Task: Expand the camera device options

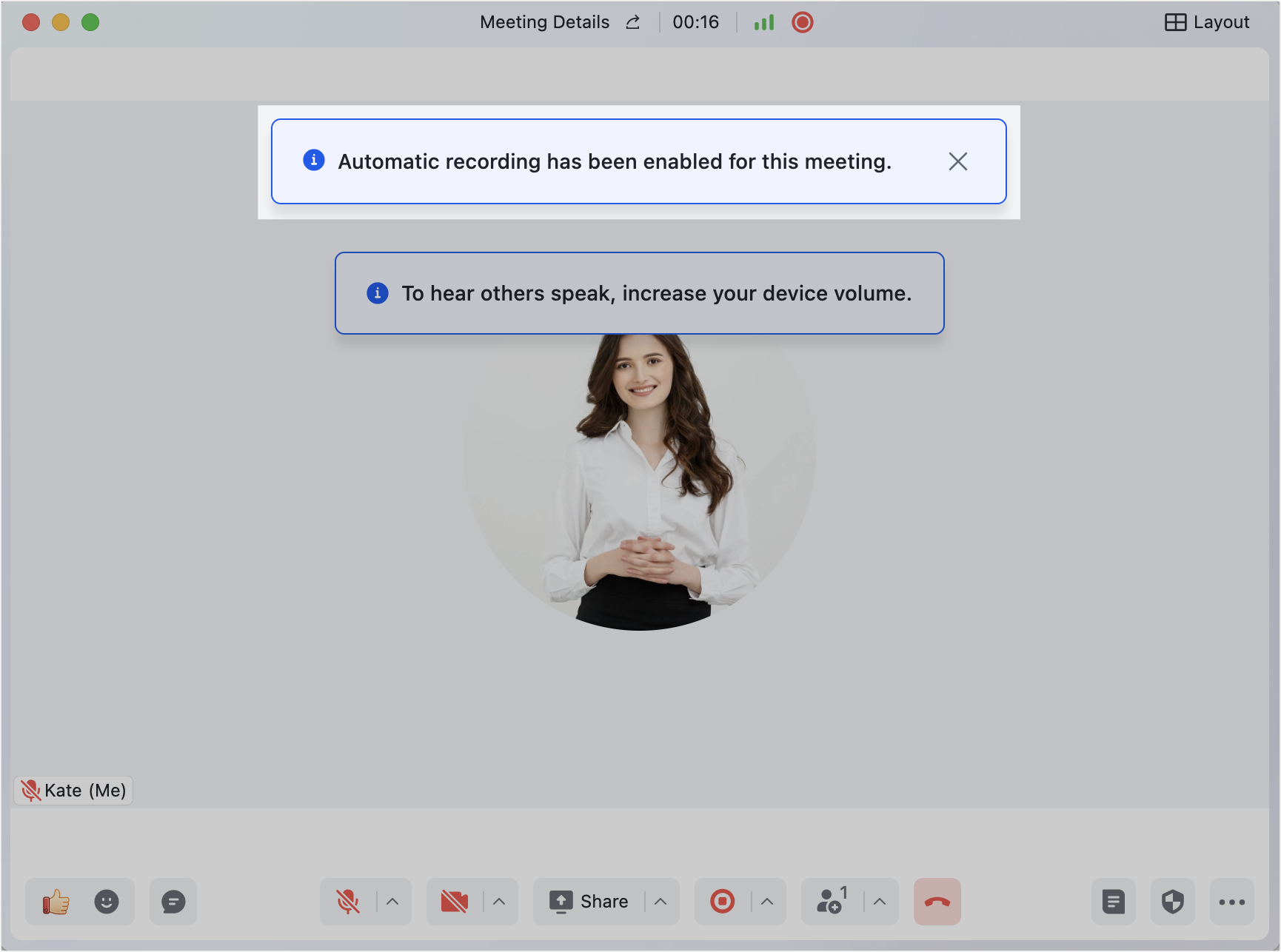Action: point(497,902)
